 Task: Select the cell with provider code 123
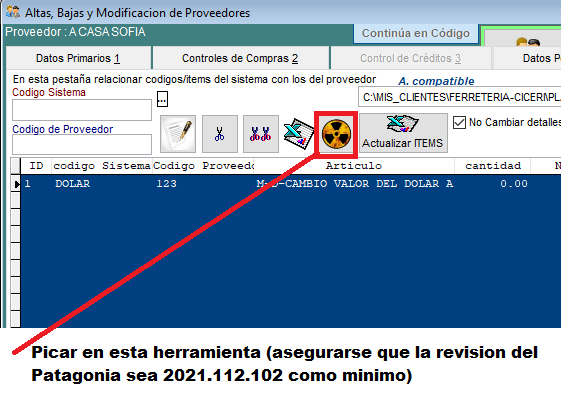click(203, 184)
